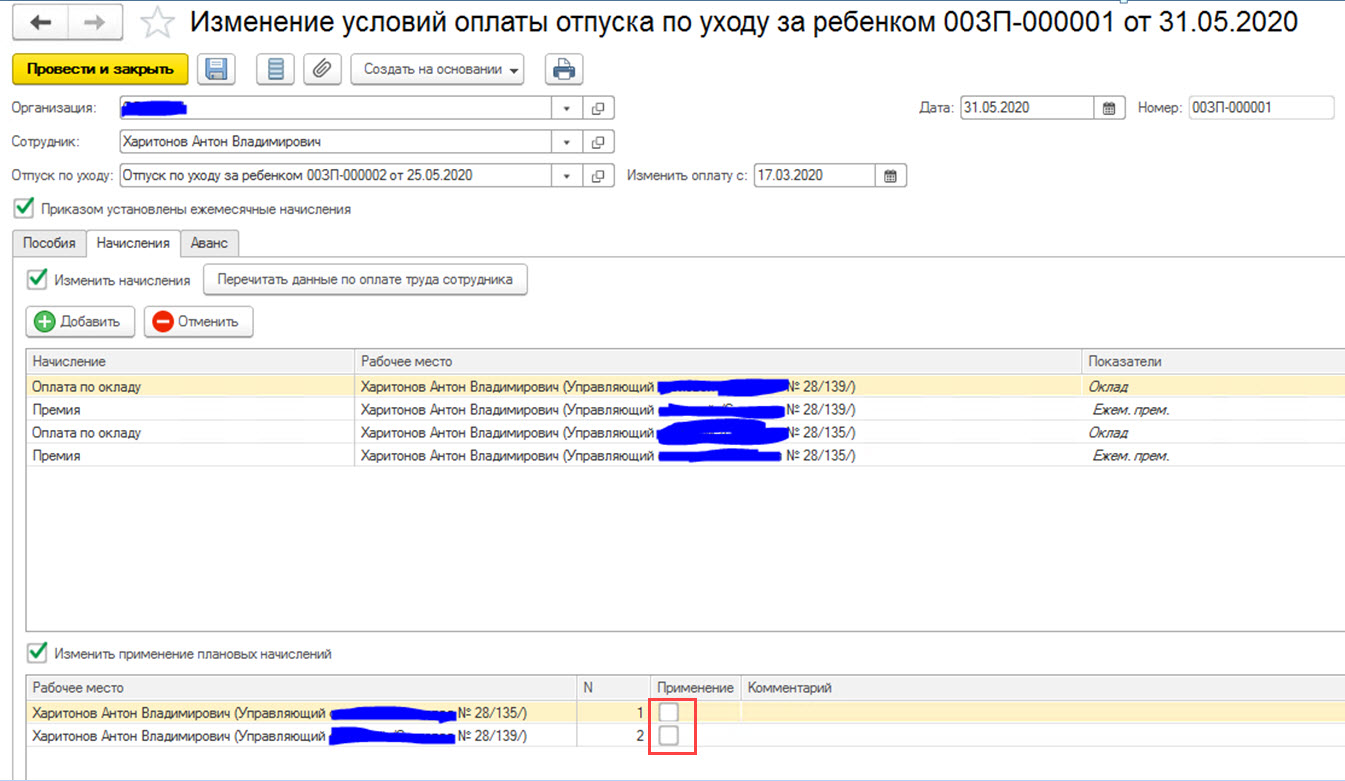1345x781 pixels.
Task: Click the Сотрудник field Харитонов Антон Владимирович
Action: 336,142
